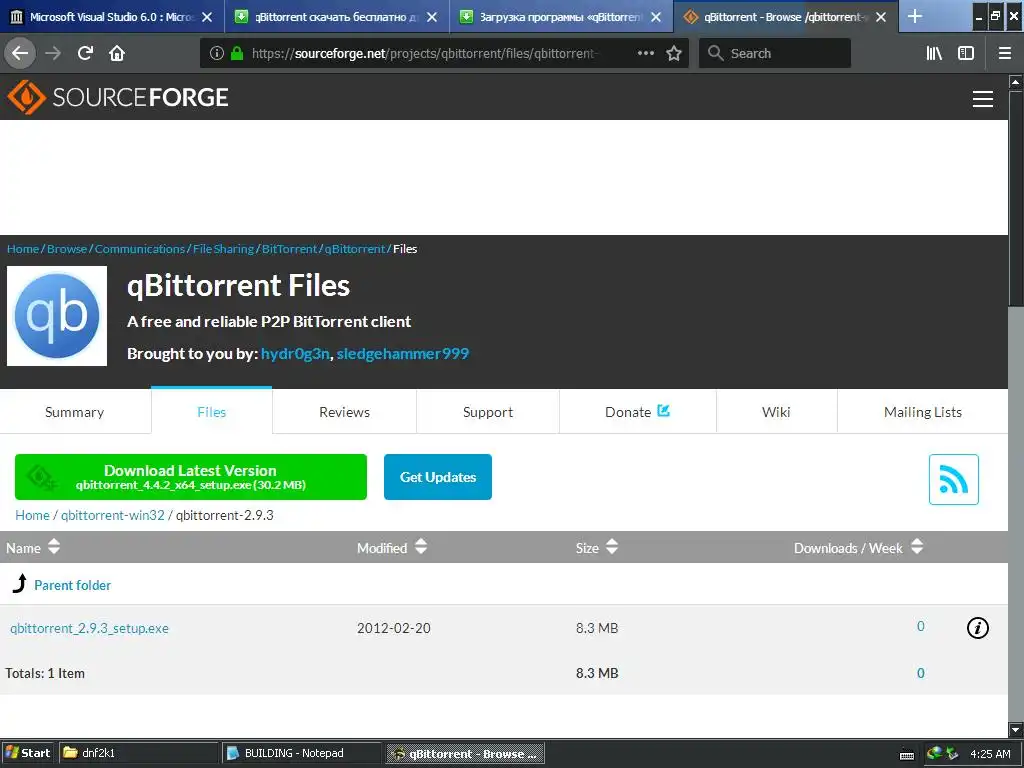
Task: Sort files by Name column arrows
Action: click(x=54, y=547)
